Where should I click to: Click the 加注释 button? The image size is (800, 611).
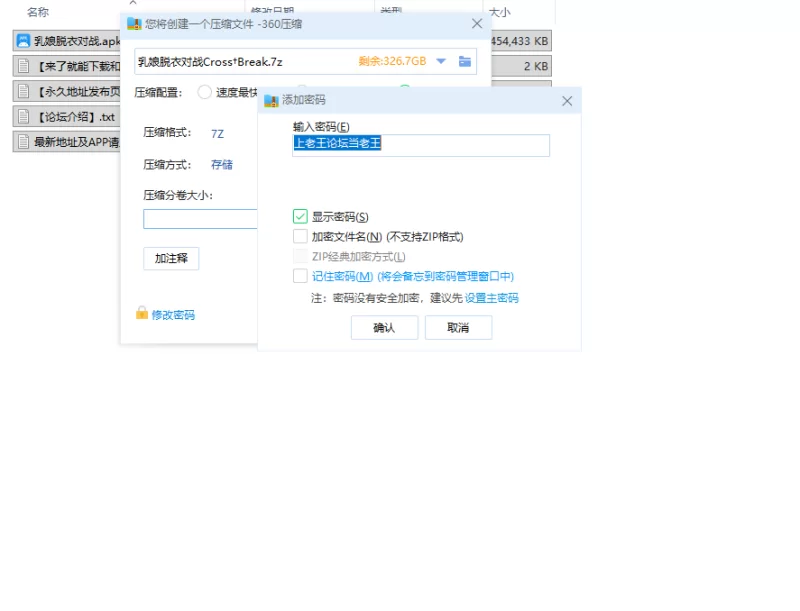(x=171, y=259)
